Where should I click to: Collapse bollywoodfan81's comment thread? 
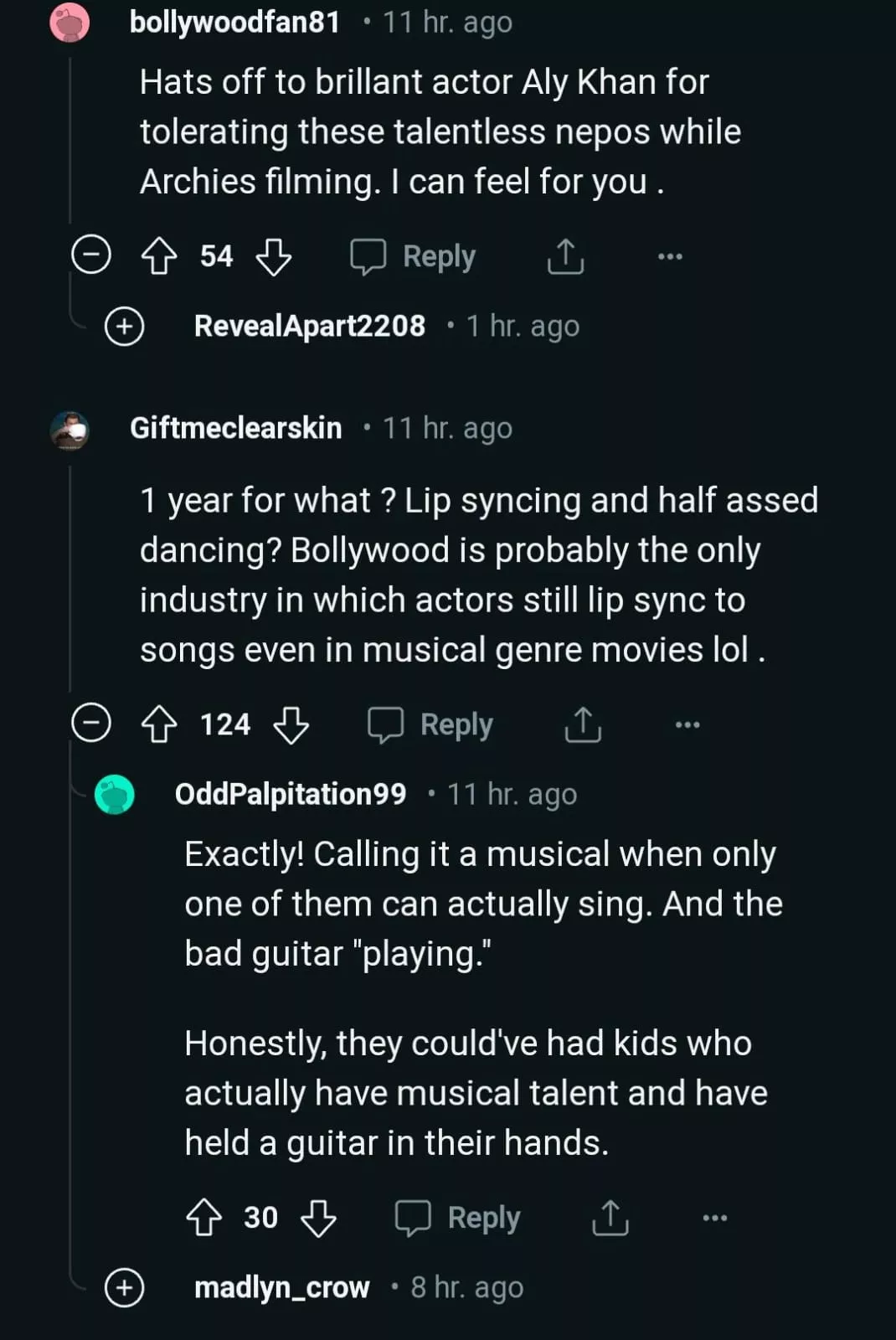(x=91, y=255)
